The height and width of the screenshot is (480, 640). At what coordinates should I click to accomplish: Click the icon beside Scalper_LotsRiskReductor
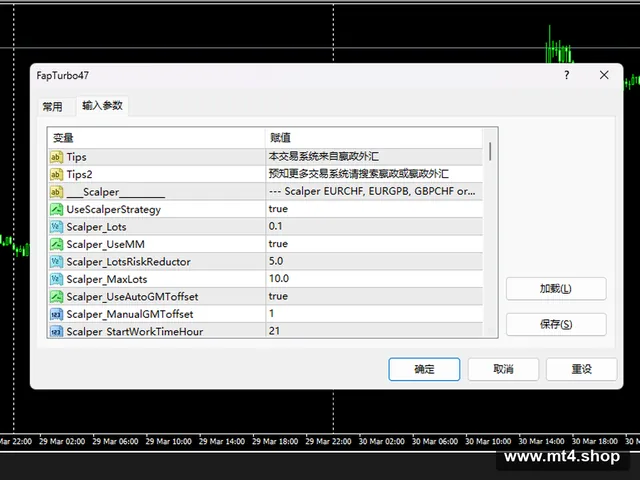point(56,262)
